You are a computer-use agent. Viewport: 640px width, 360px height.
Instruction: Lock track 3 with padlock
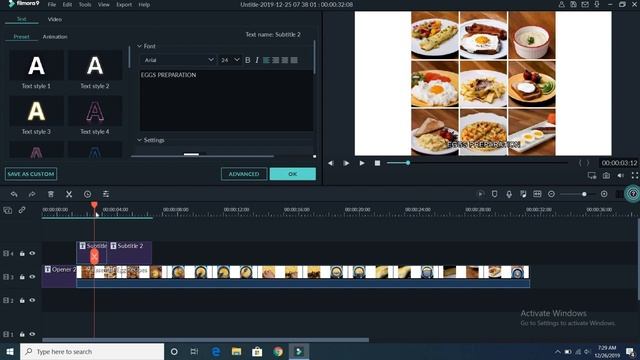click(x=22, y=277)
